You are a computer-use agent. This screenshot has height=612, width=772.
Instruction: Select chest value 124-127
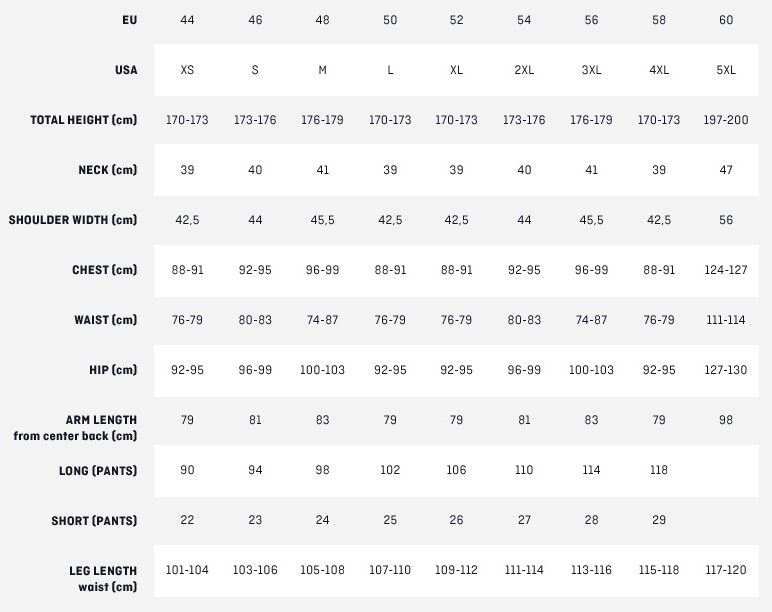726,270
